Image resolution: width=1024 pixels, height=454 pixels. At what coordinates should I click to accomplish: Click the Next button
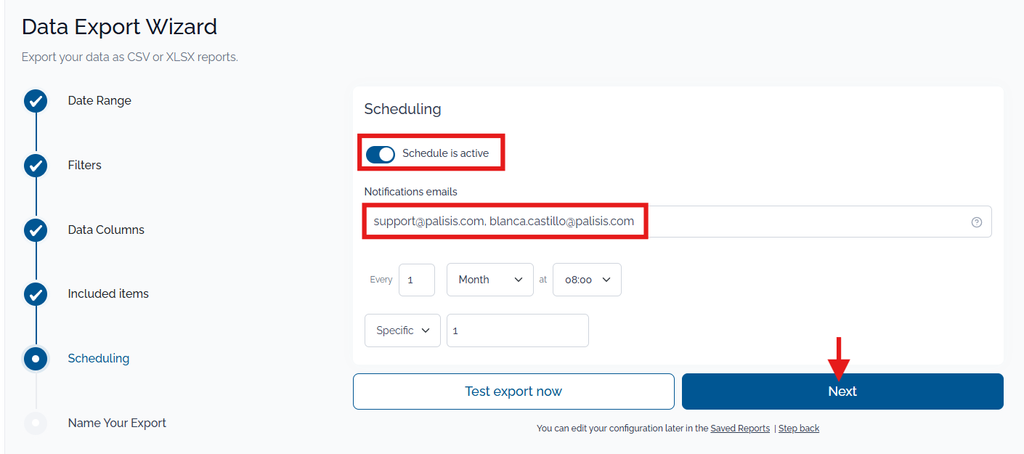coord(842,391)
